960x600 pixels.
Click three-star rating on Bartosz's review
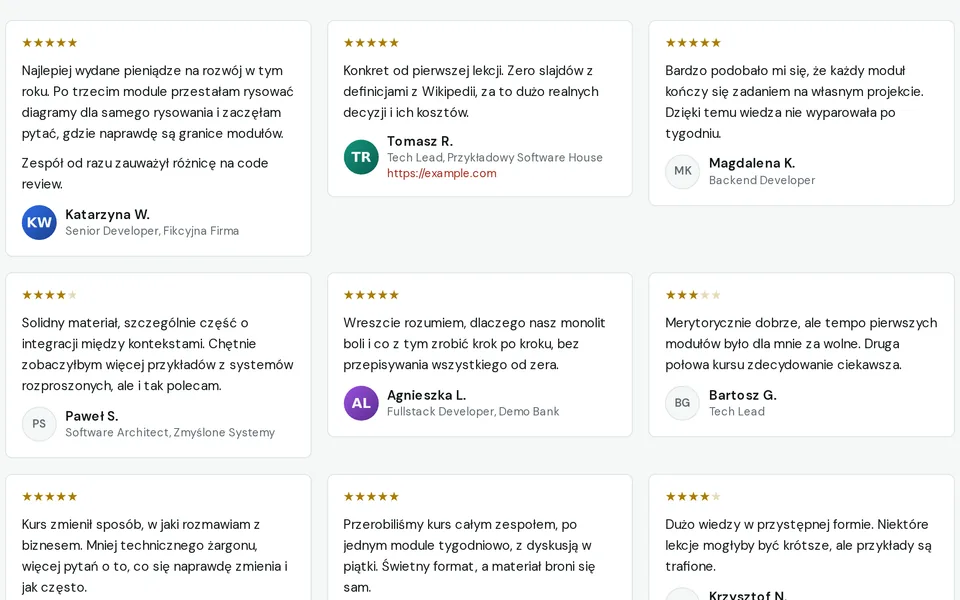693,295
